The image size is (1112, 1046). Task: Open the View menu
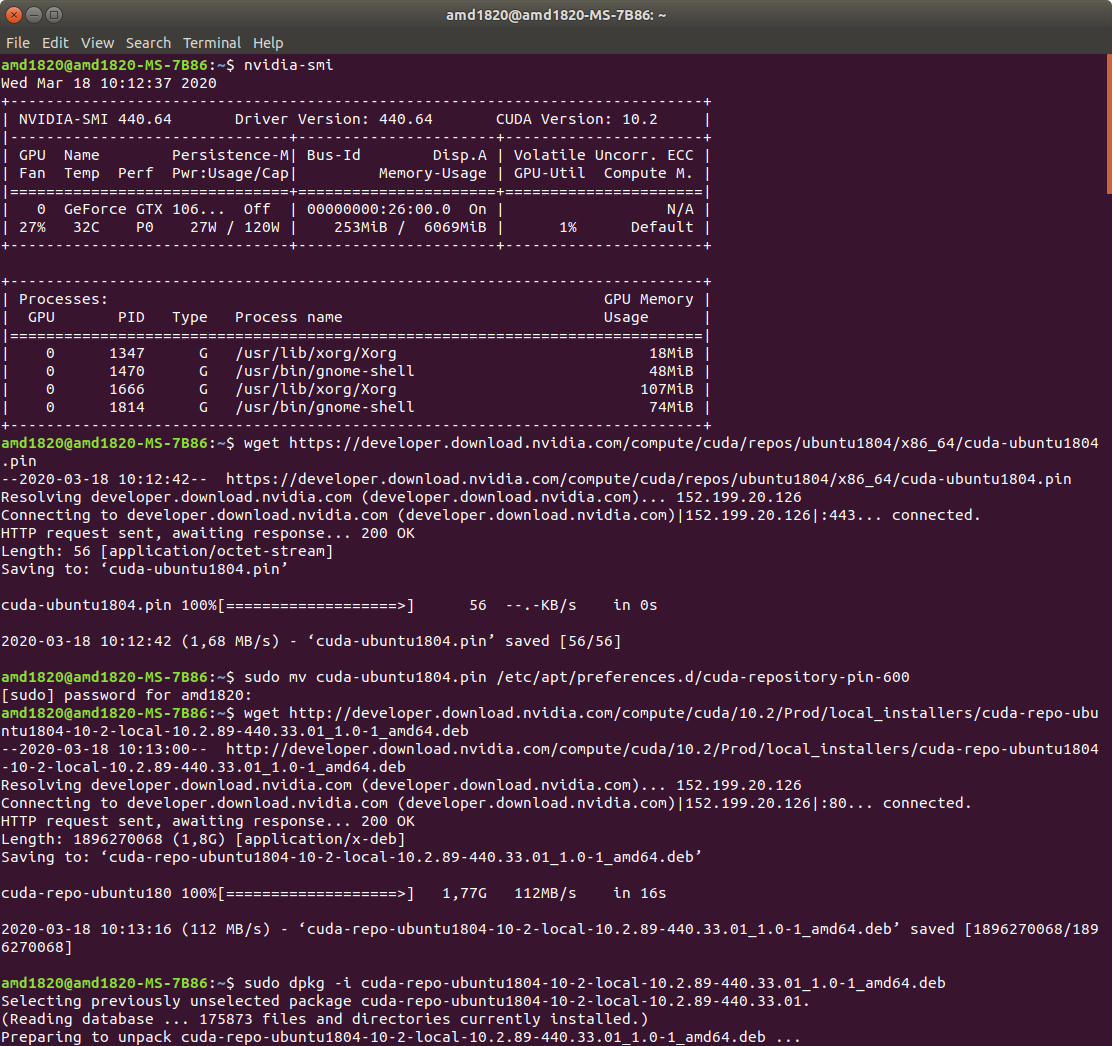coord(97,43)
